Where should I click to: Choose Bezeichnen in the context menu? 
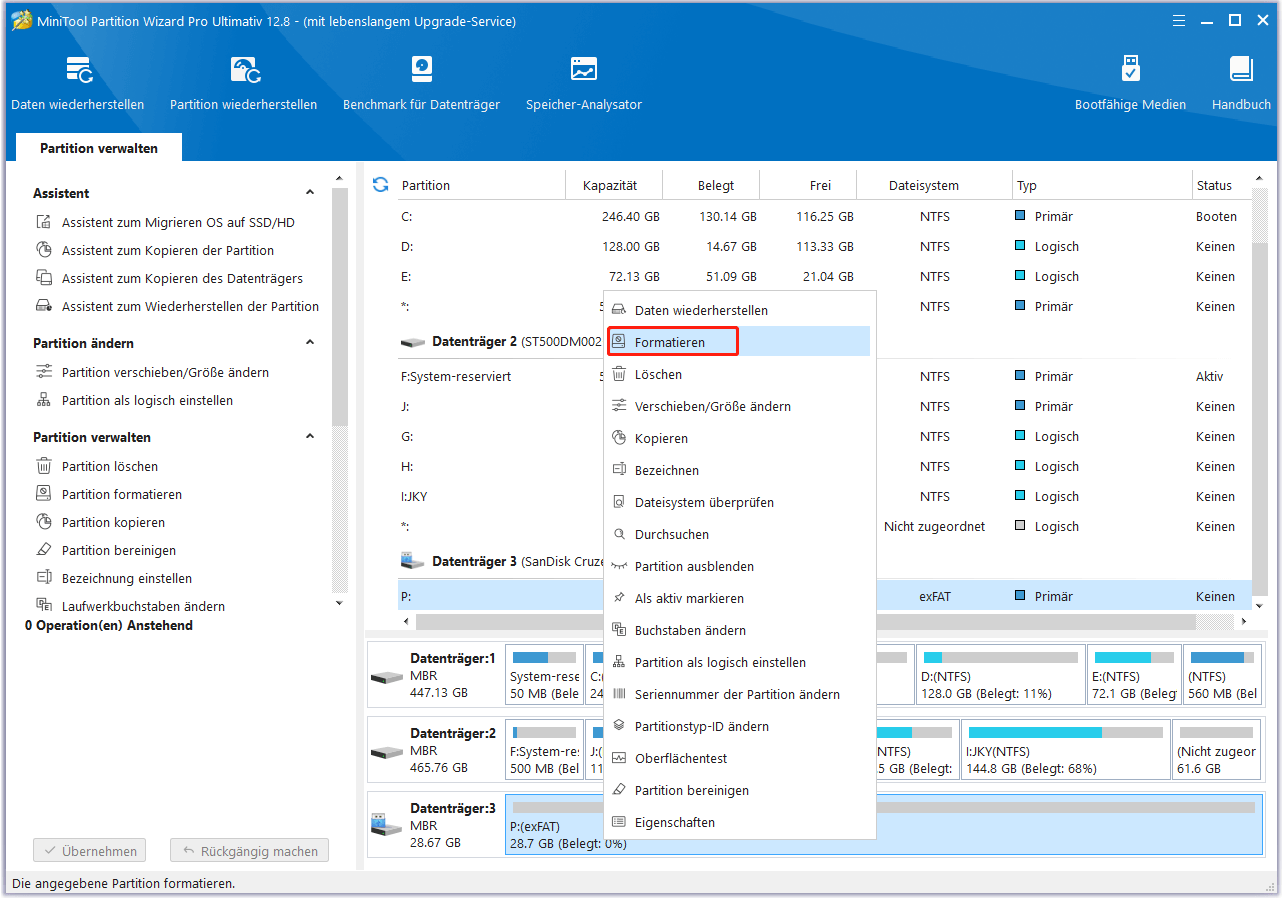coord(740,470)
